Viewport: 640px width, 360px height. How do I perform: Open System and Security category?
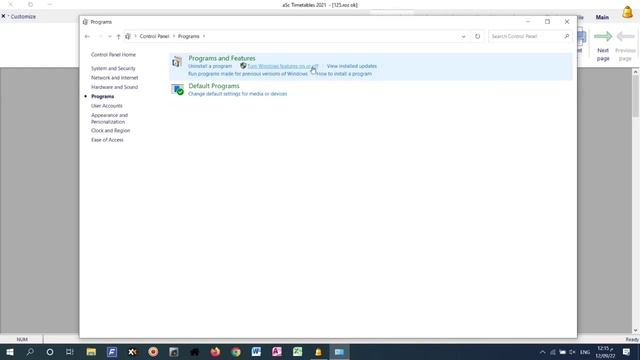click(113, 69)
